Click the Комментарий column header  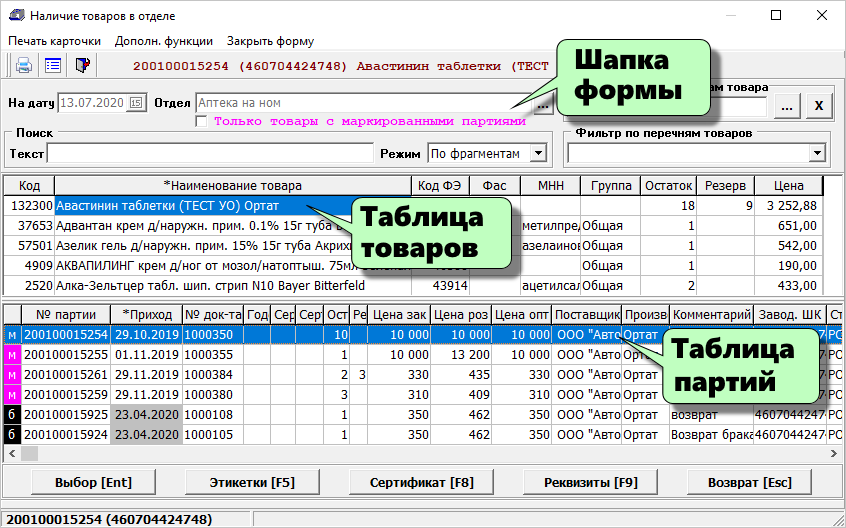712,314
